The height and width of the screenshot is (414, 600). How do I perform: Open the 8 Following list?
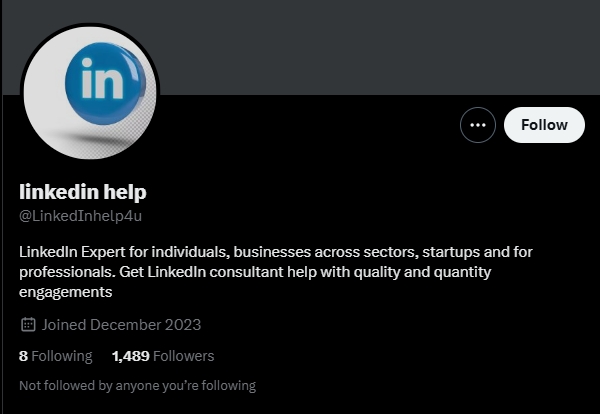point(55,356)
